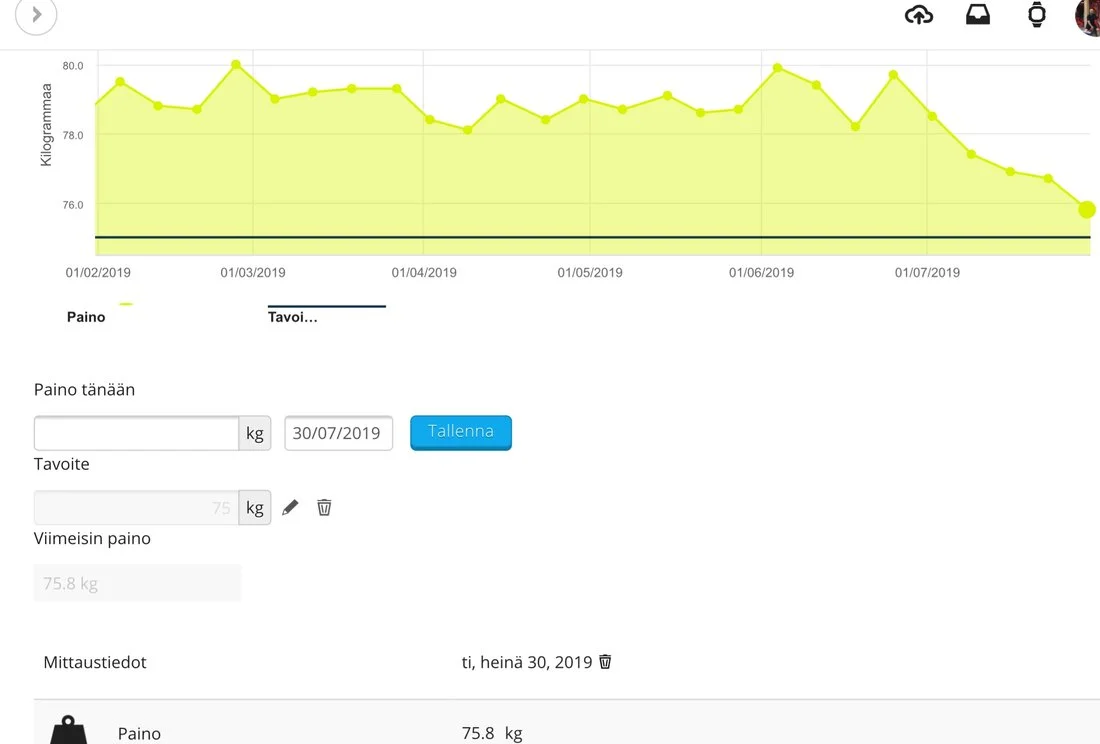Toggle the Paino series in the chart legend
This screenshot has height=744, width=1100.
[x=86, y=316]
